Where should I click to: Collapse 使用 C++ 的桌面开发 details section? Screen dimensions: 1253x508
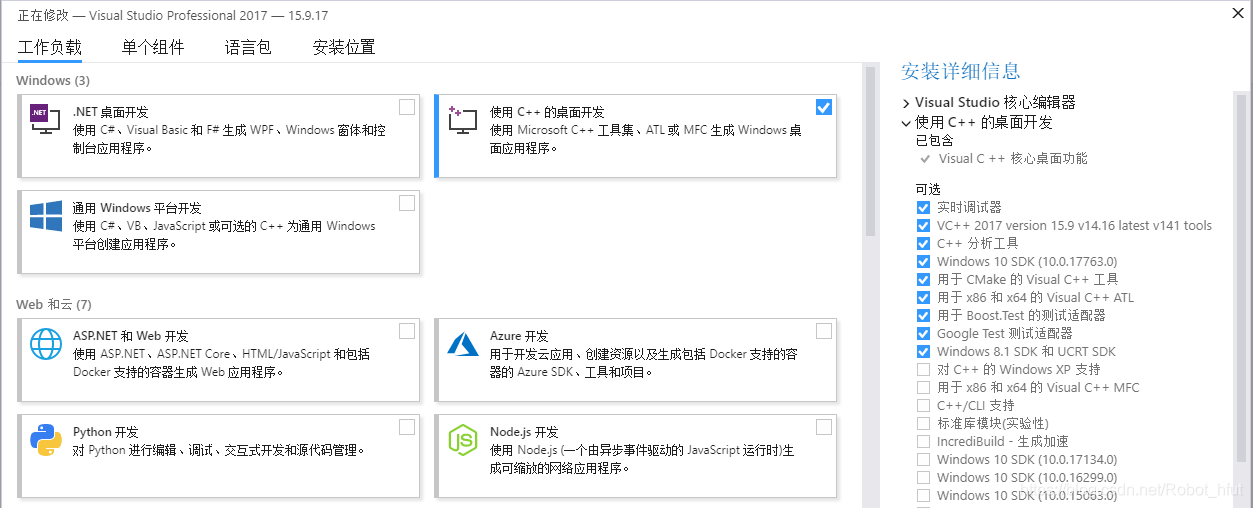906,123
